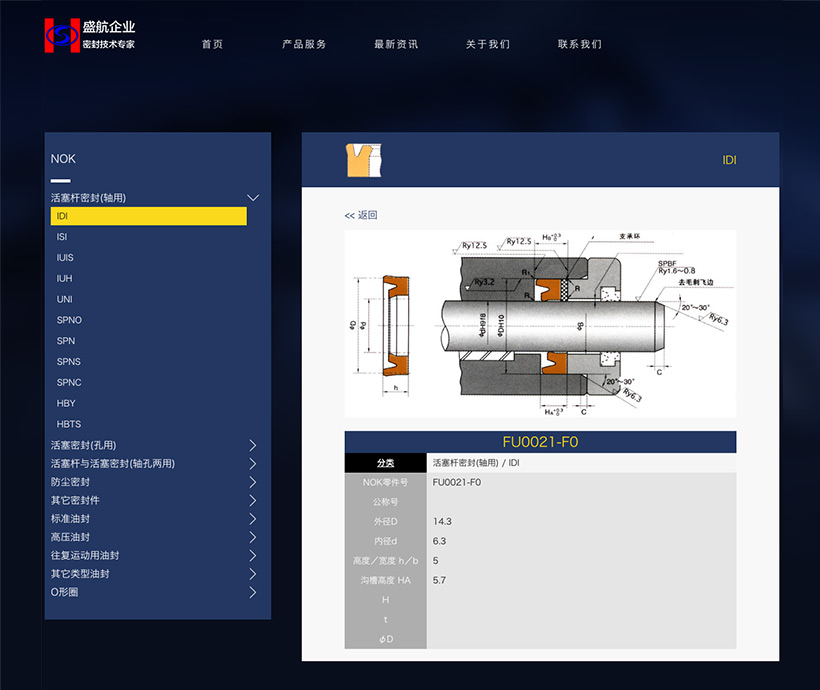The image size is (820, 690).
Task: Open the 首页 menu item
Action: tap(212, 44)
